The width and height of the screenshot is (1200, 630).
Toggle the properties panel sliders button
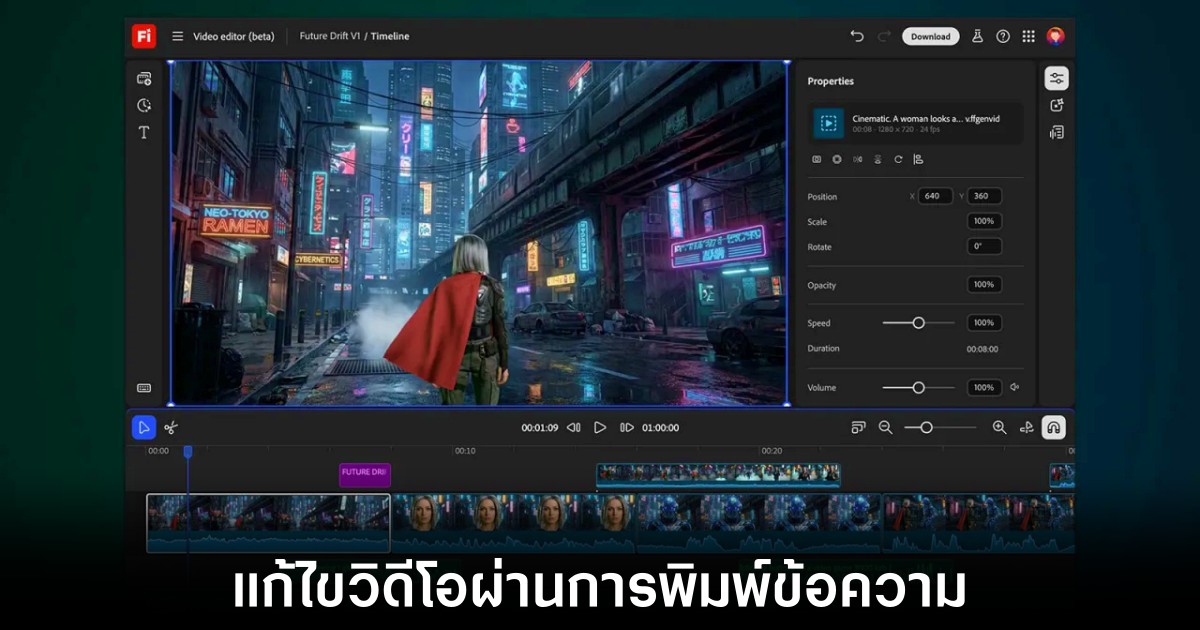click(x=1056, y=78)
